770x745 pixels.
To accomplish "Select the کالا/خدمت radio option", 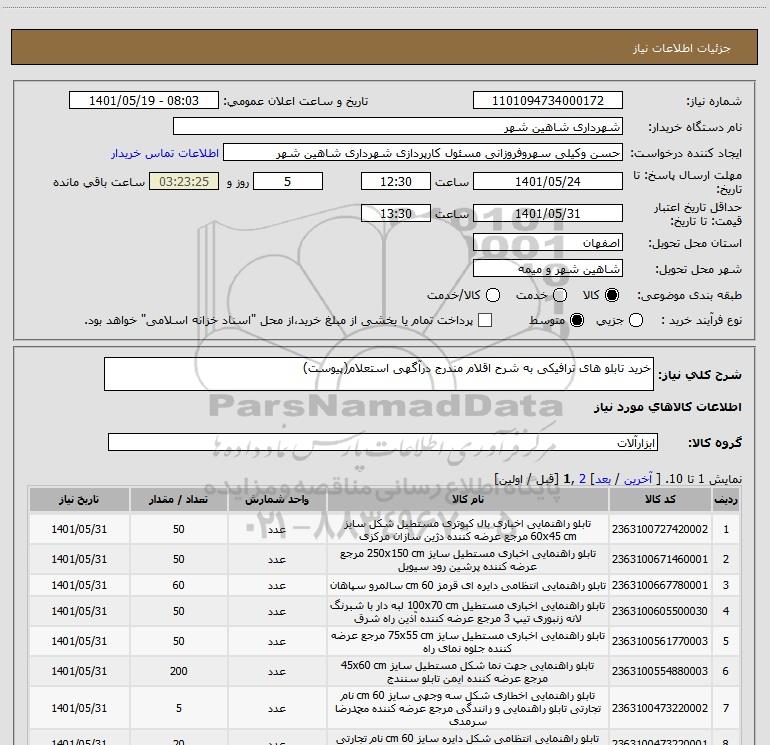I will (493, 295).
